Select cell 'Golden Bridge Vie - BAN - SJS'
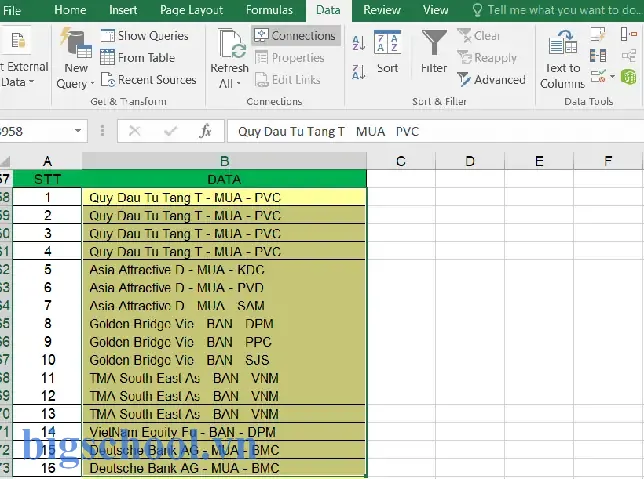The image size is (644, 479). tap(224, 360)
